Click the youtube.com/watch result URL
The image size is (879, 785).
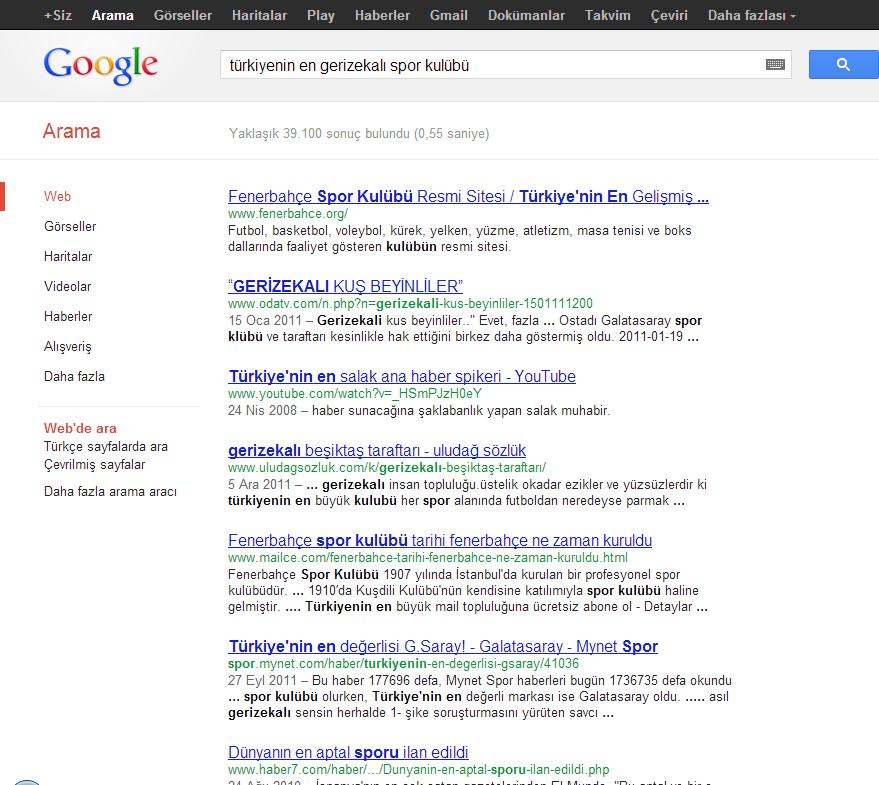[355, 394]
